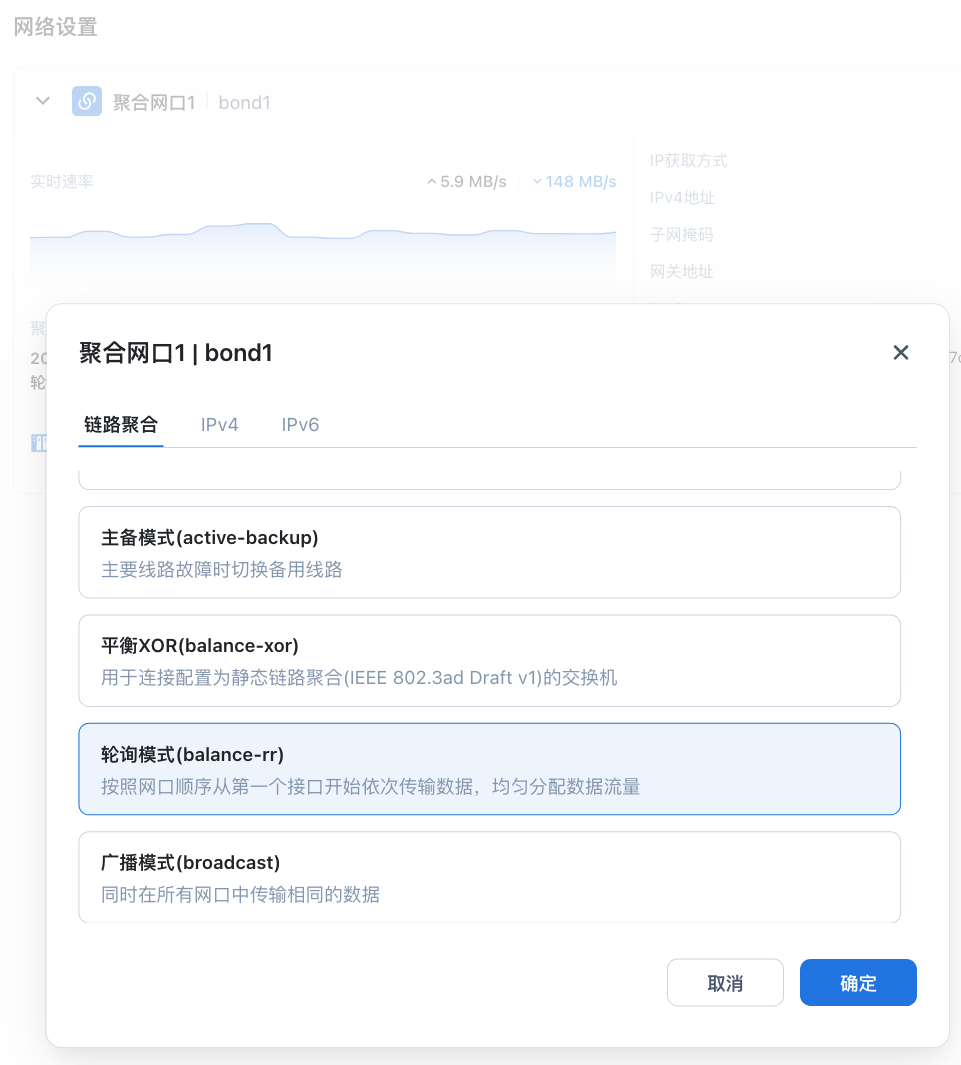The image size is (961, 1065).
Task: Click the partially visible option card above 主备模式
Action: (x=490, y=480)
